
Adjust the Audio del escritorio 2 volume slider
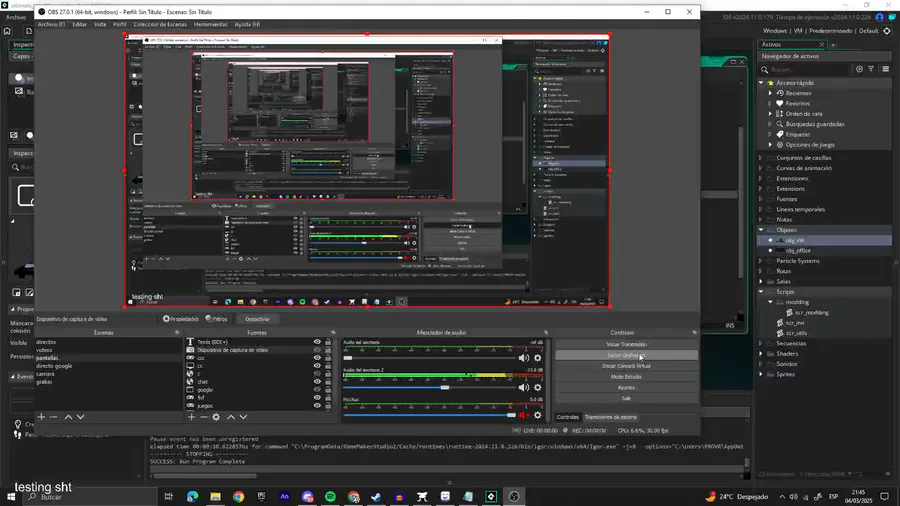pos(430,388)
